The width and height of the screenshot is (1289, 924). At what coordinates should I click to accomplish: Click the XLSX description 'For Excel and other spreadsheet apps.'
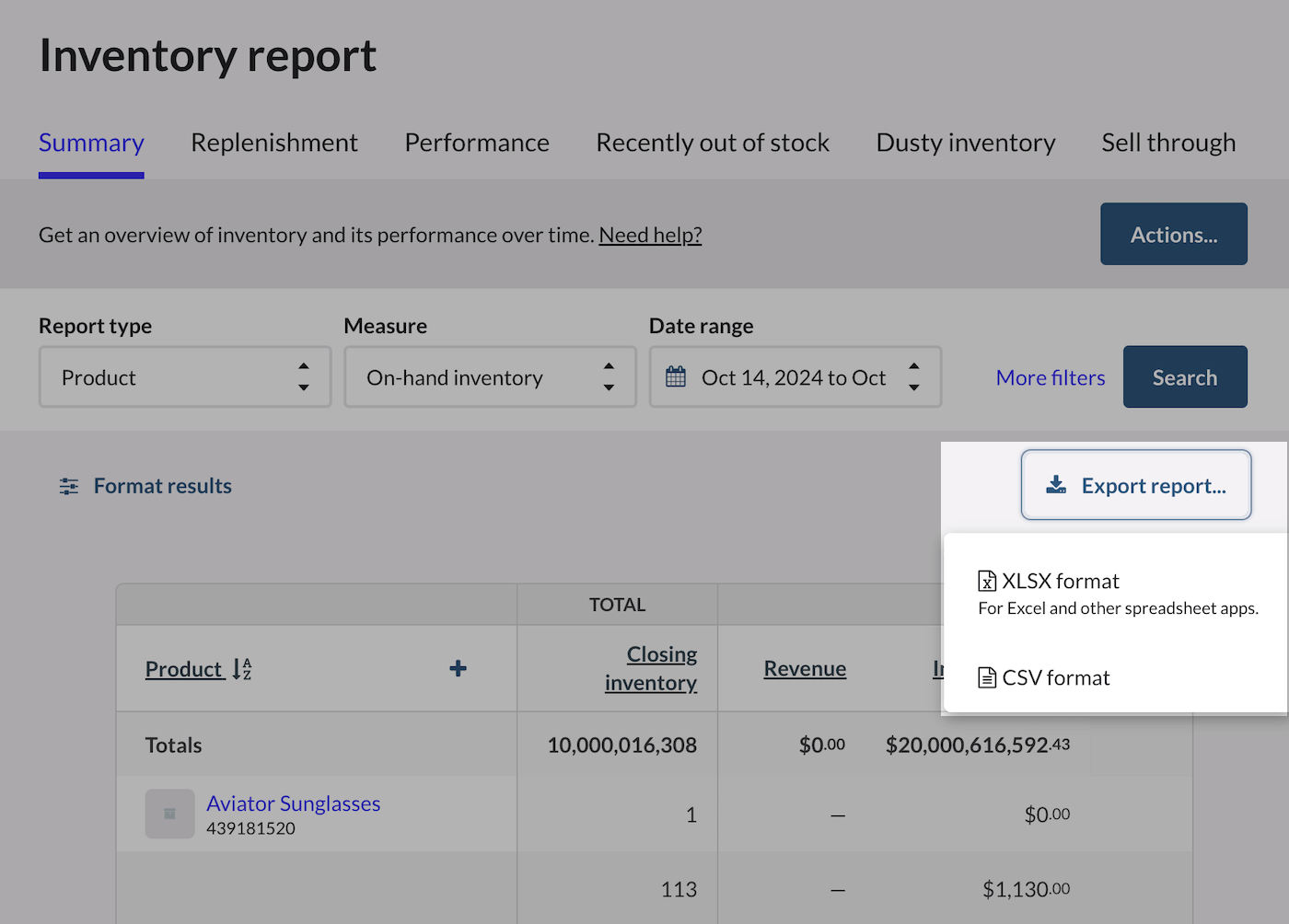(1118, 608)
